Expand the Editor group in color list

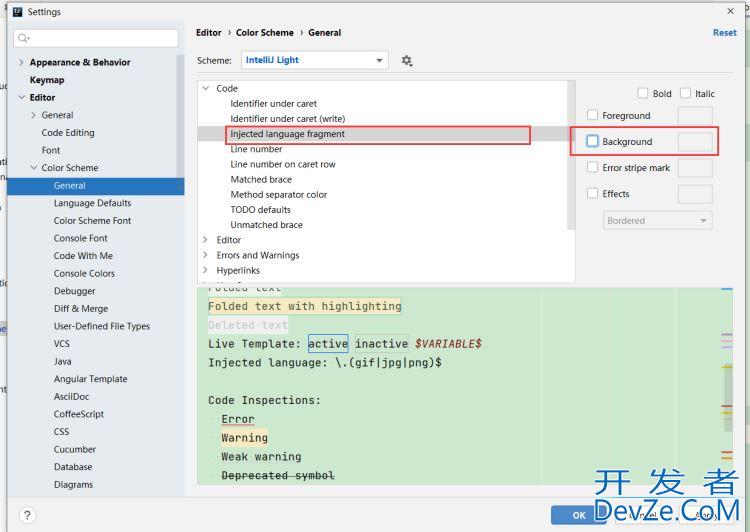coord(206,240)
